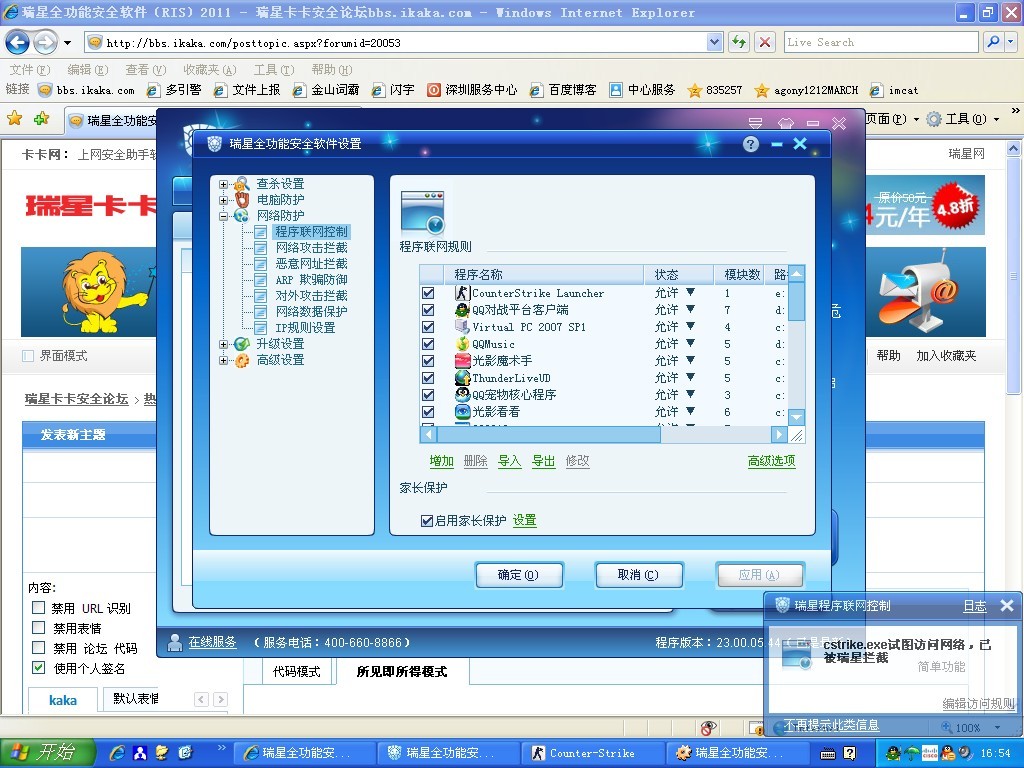Screen dimensions: 1024x768
Task: Click the QQ宠物核心程序 icon
Action: coord(462,395)
